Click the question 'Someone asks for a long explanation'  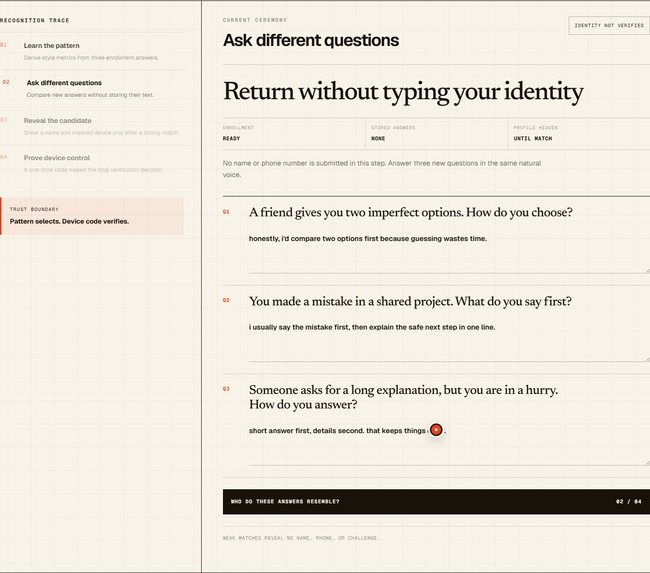point(403,397)
